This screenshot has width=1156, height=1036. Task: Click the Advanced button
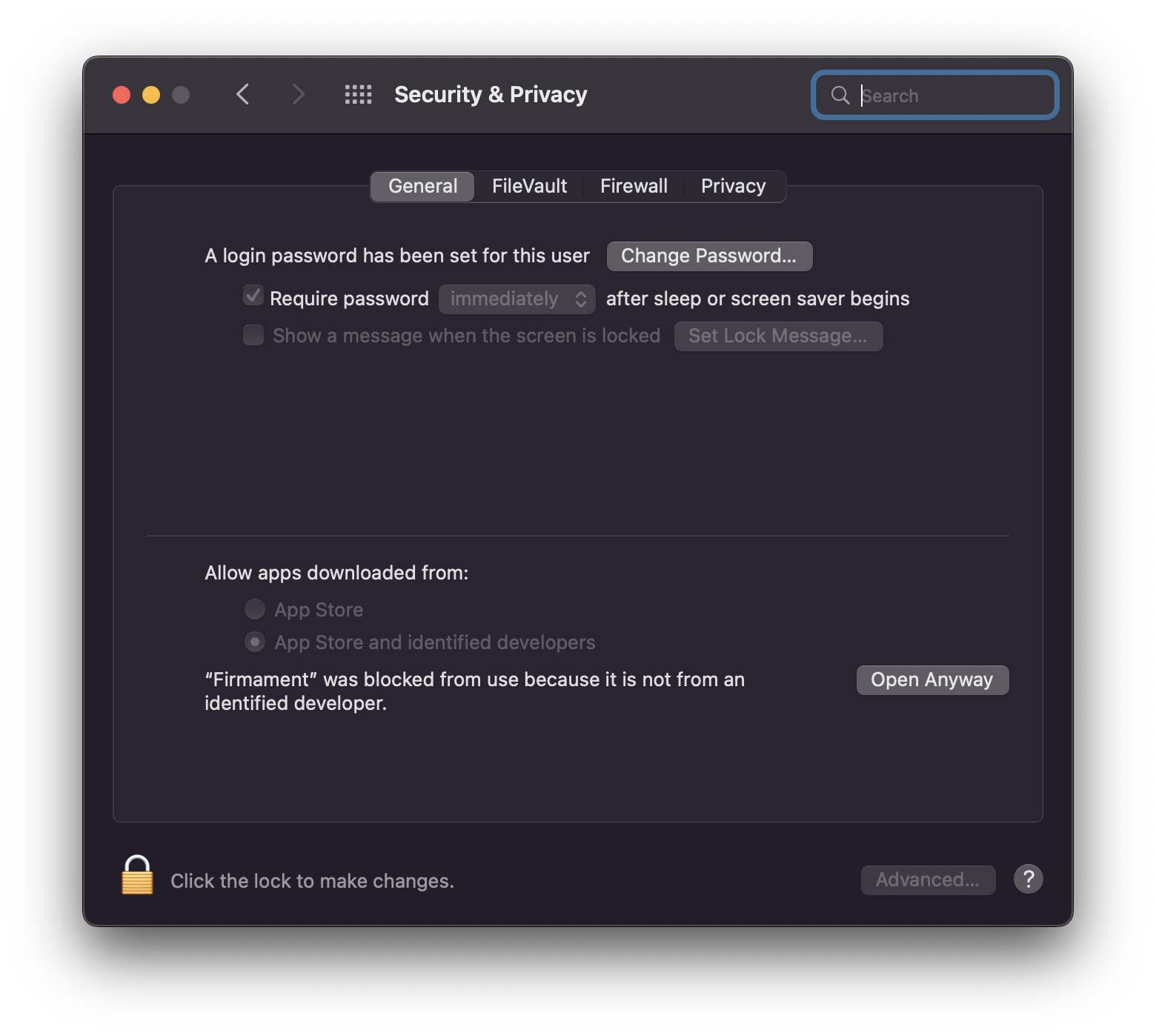[928, 880]
